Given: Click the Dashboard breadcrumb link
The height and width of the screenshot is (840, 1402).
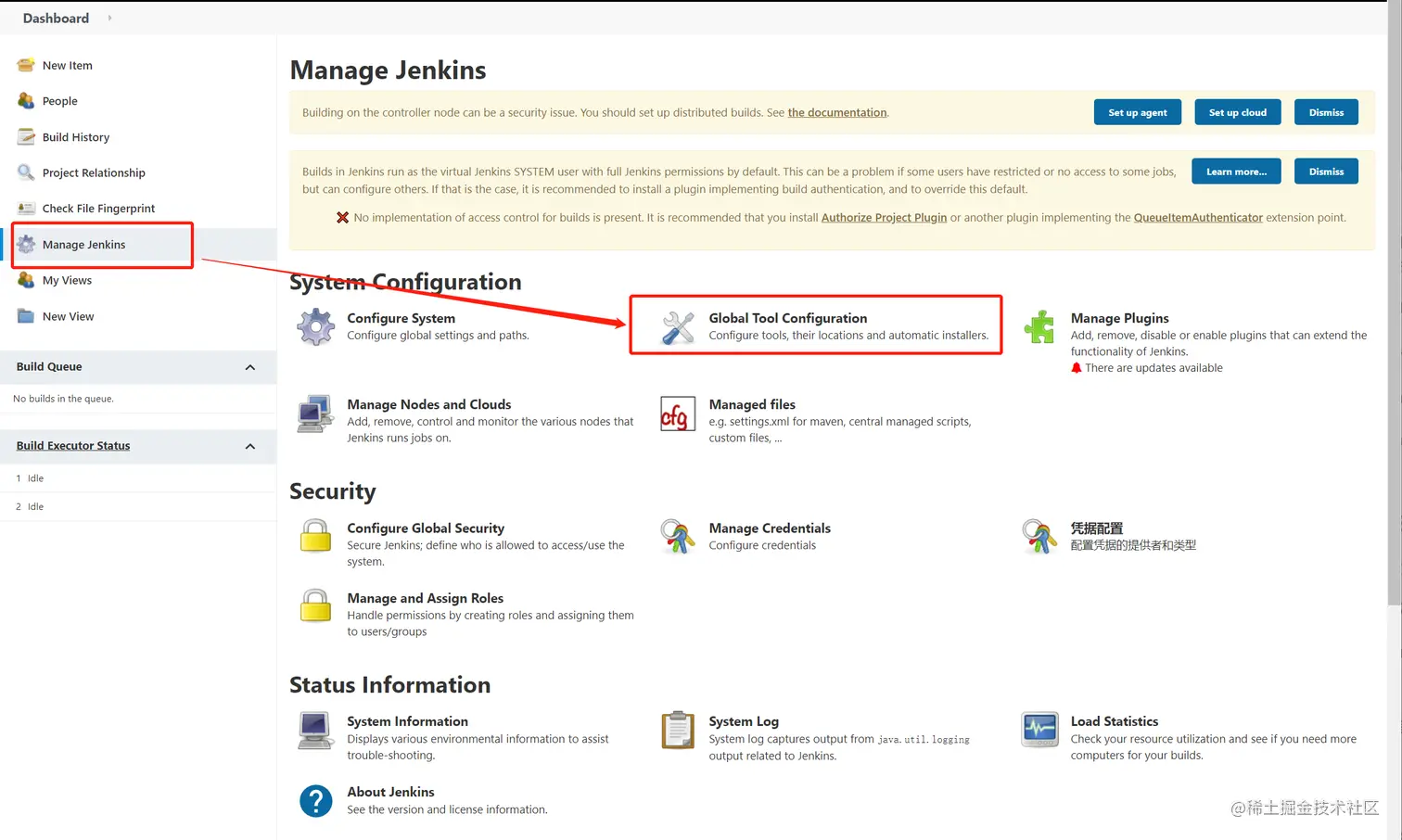Looking at the screenshot, I should point(56,18).
